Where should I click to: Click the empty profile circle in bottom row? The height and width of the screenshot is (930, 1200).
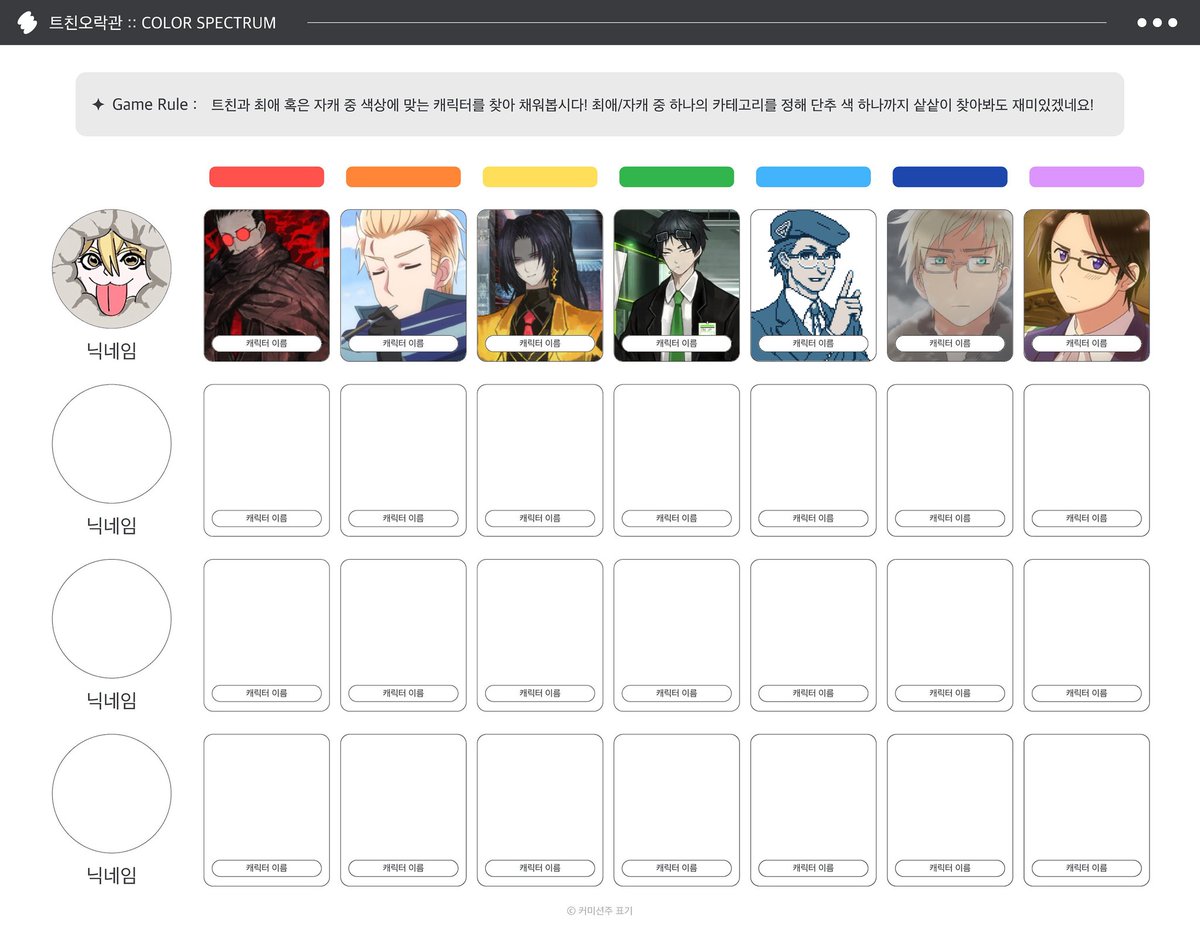pos(112,794)
